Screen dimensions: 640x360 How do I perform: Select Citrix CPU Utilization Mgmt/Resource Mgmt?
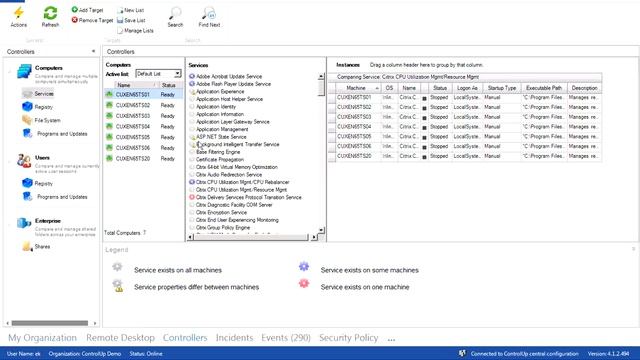[x=238, y=190]
